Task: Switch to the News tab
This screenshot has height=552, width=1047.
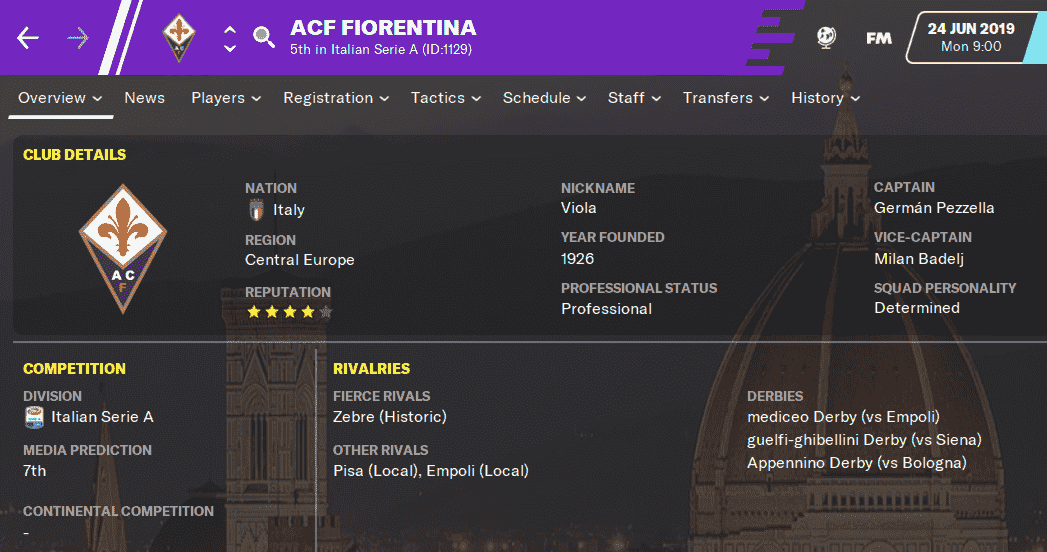Action: (145, 98)
